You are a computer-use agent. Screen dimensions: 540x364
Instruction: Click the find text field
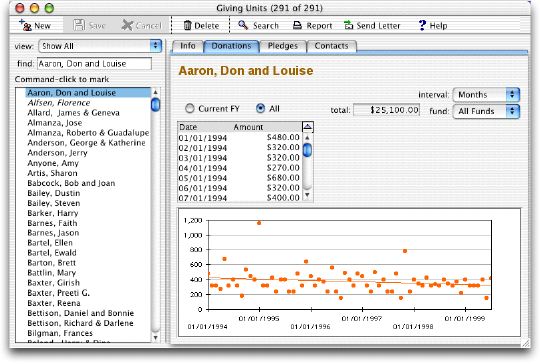94,64
